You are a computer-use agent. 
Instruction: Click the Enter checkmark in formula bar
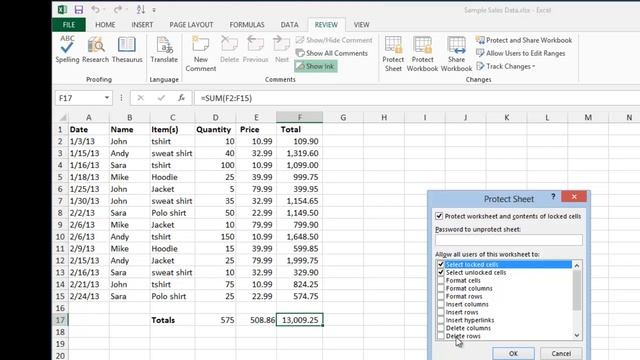tap(161, 98)
